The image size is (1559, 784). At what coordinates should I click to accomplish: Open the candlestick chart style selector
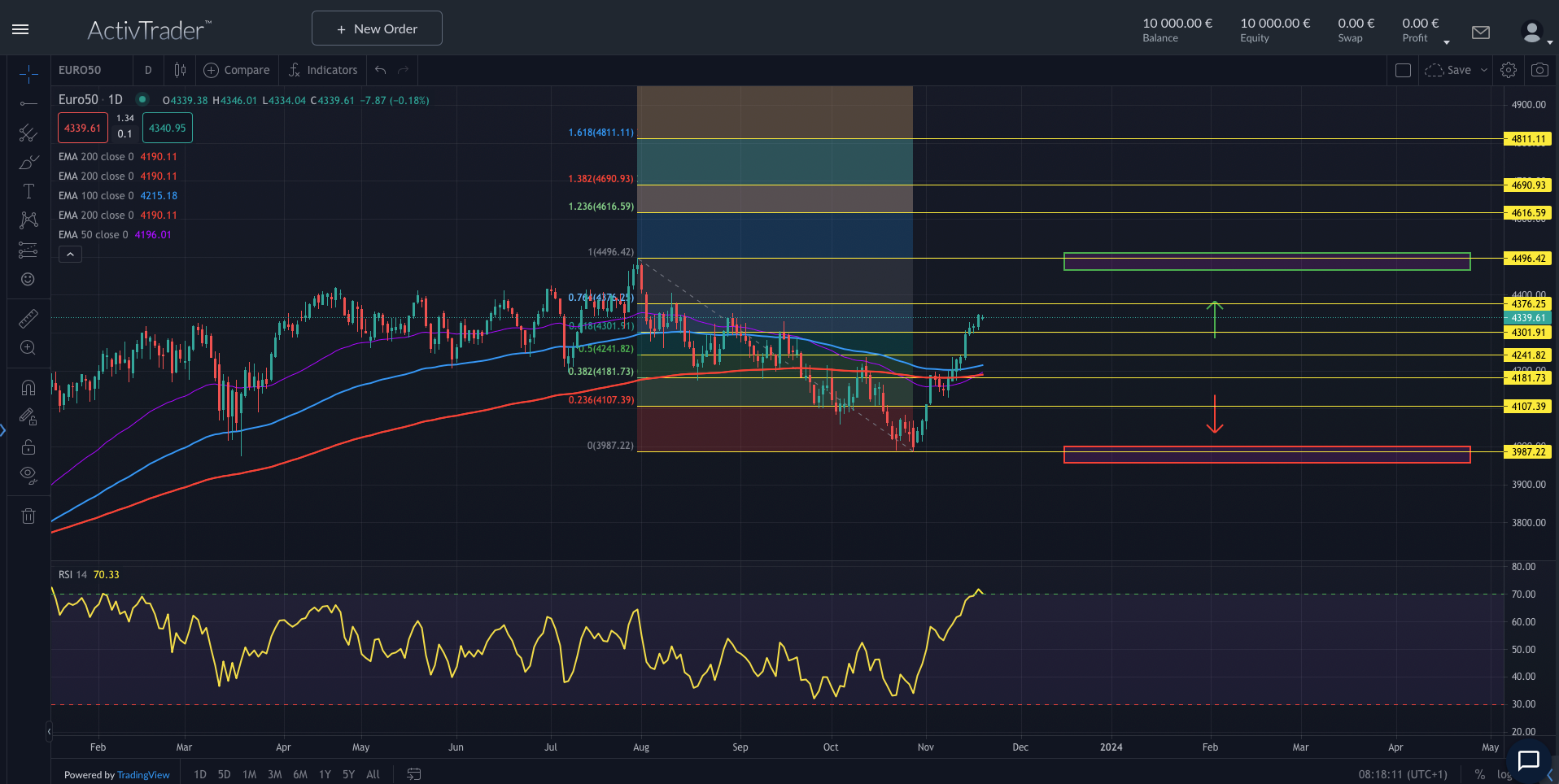click(x=180, y=70)
